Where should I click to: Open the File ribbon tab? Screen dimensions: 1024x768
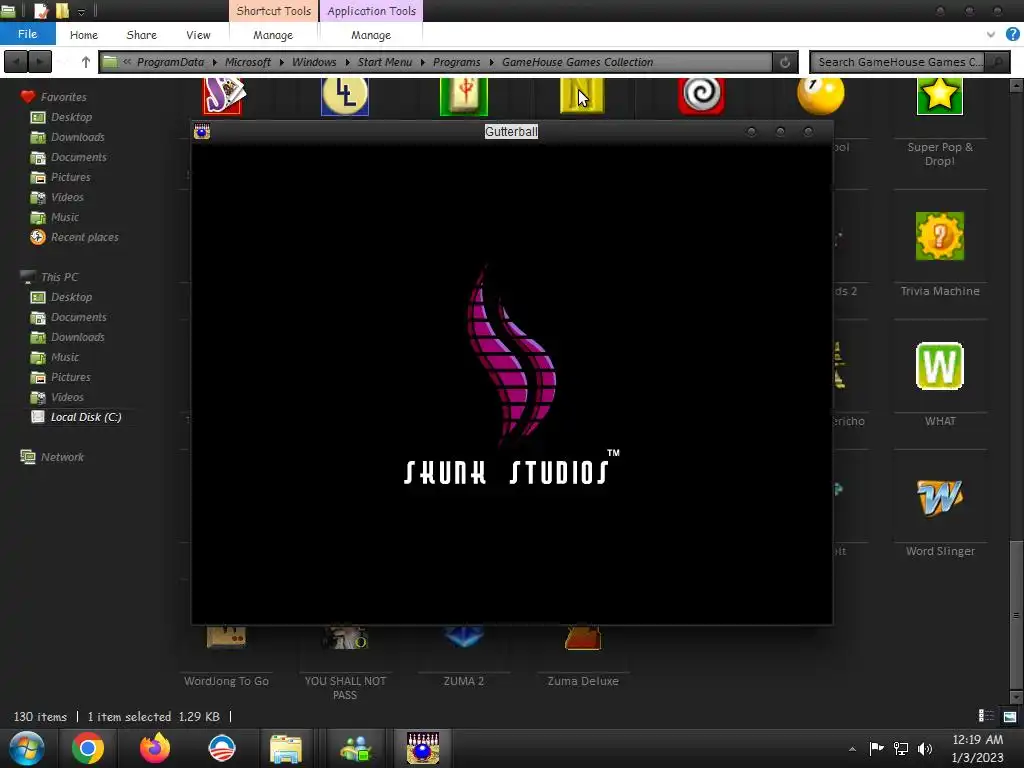[27, 34]
